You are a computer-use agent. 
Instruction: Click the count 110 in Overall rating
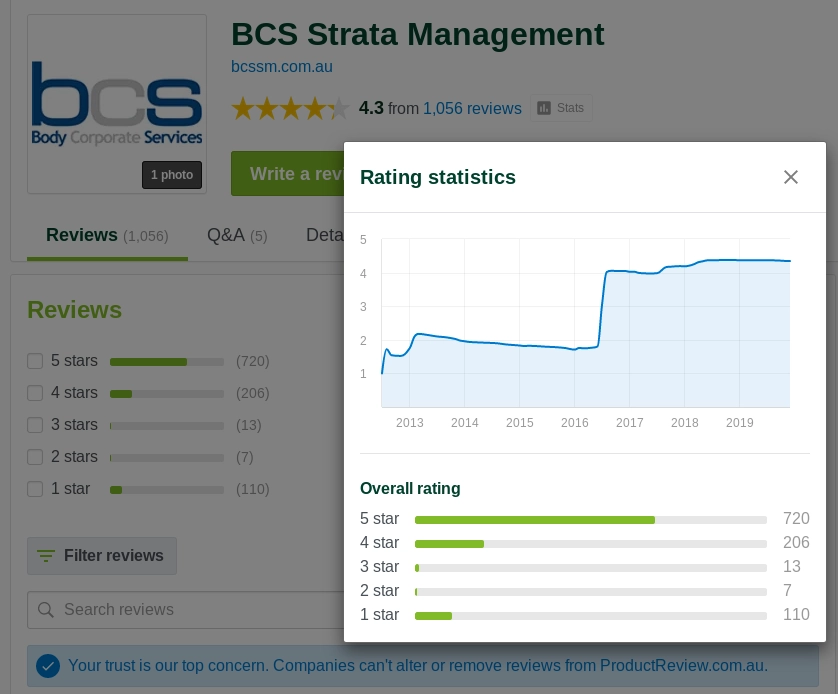coord(796,614)
